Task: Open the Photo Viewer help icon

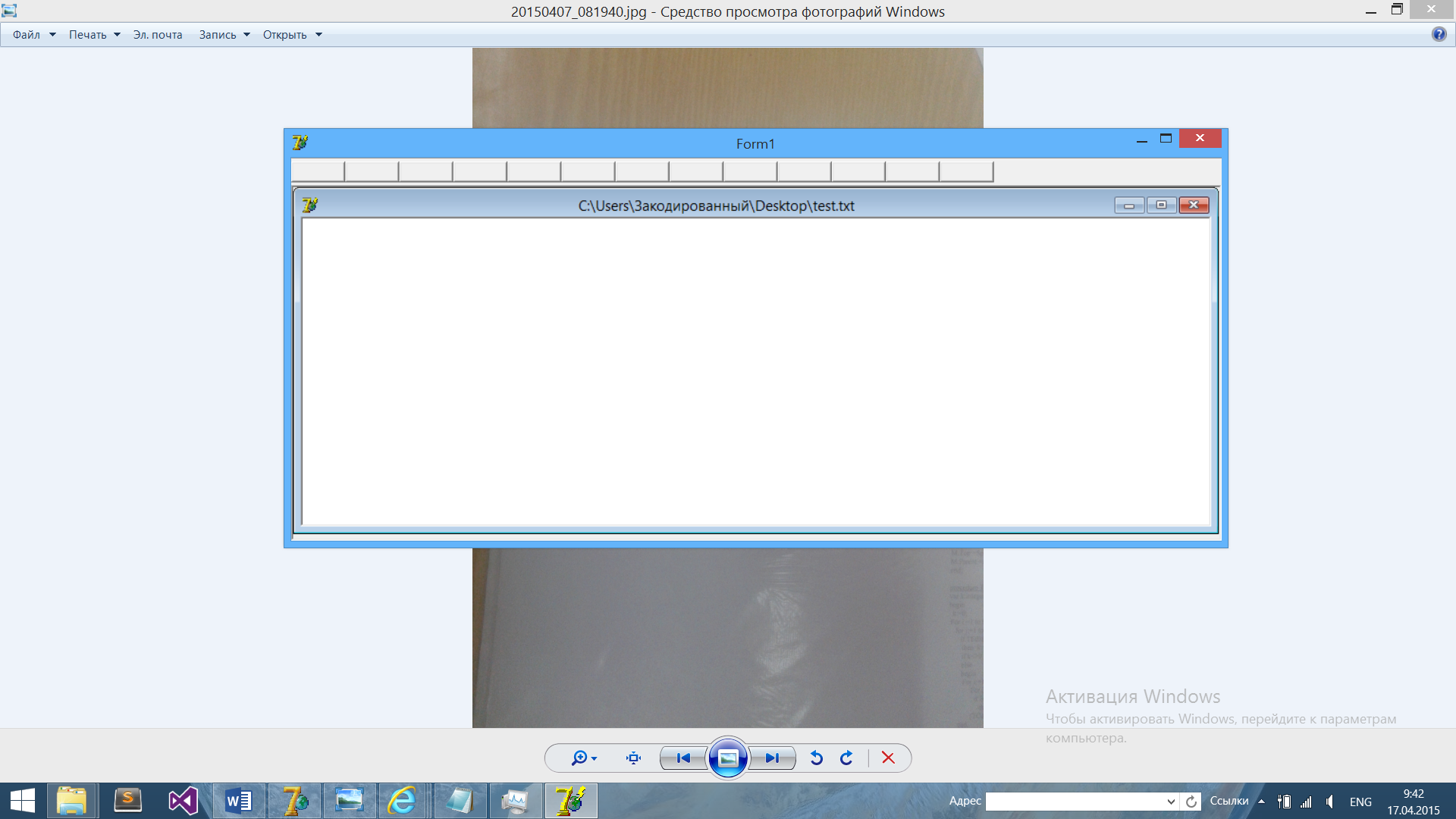Action: [1439, 34]
